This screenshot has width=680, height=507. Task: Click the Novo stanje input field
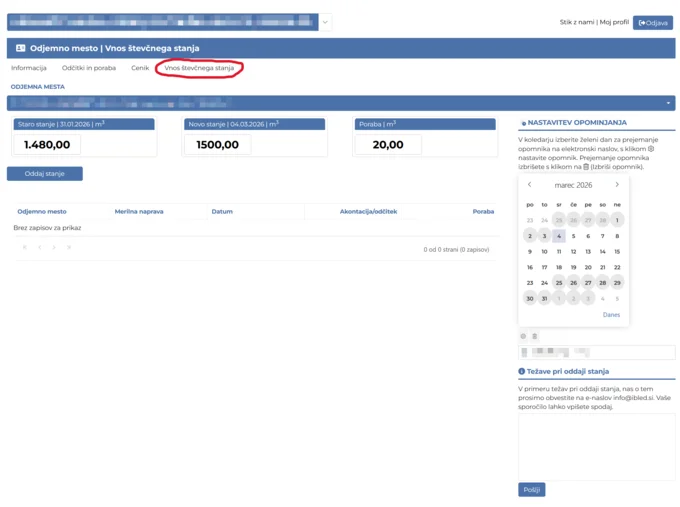pos(231,145)
